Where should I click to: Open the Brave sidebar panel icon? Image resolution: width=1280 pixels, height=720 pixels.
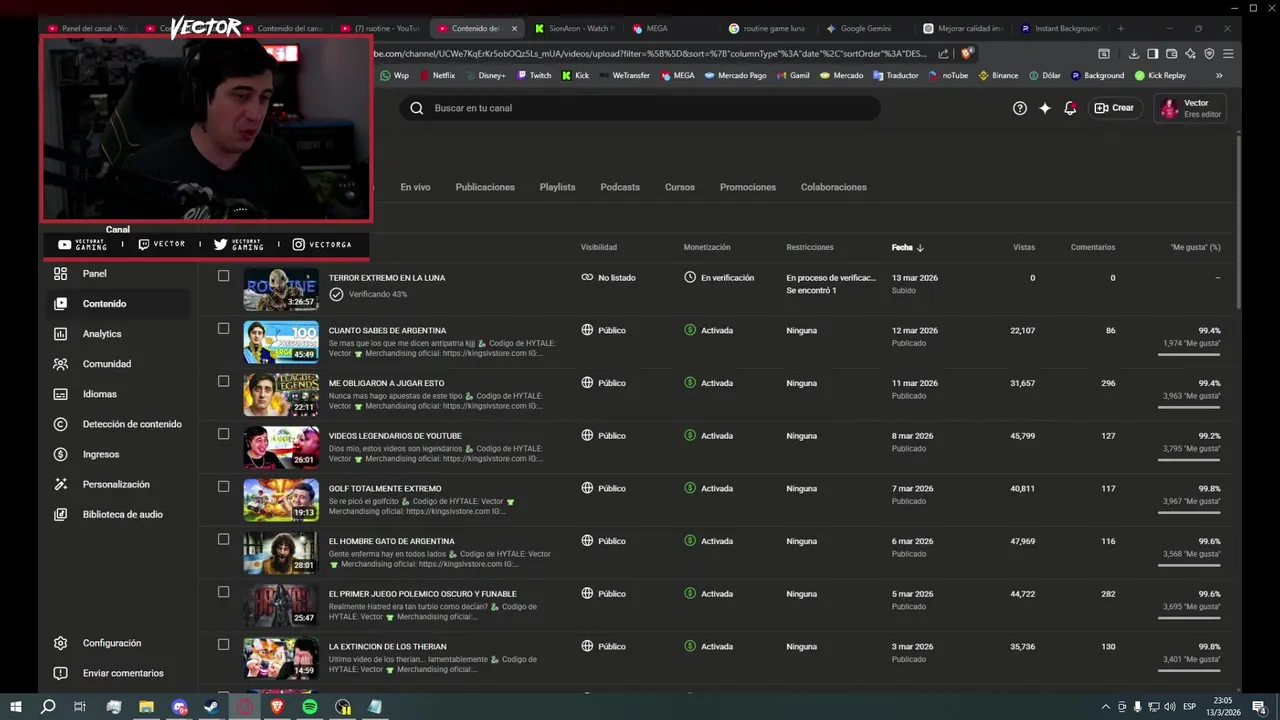1152,54
